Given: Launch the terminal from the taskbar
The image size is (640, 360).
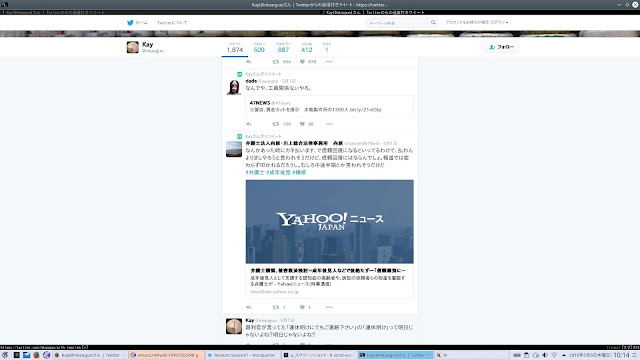Looking at the screenshot, I should (17, 355).
